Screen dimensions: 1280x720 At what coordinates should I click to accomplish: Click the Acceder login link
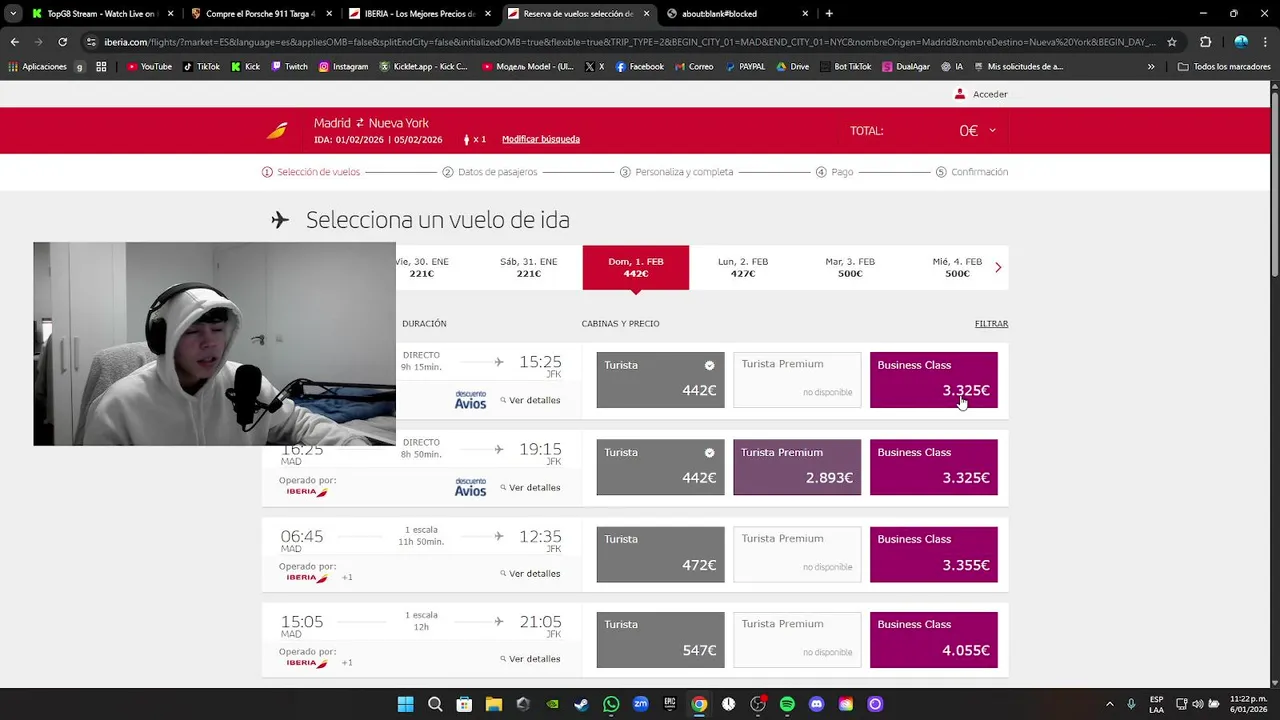[981, 94]
